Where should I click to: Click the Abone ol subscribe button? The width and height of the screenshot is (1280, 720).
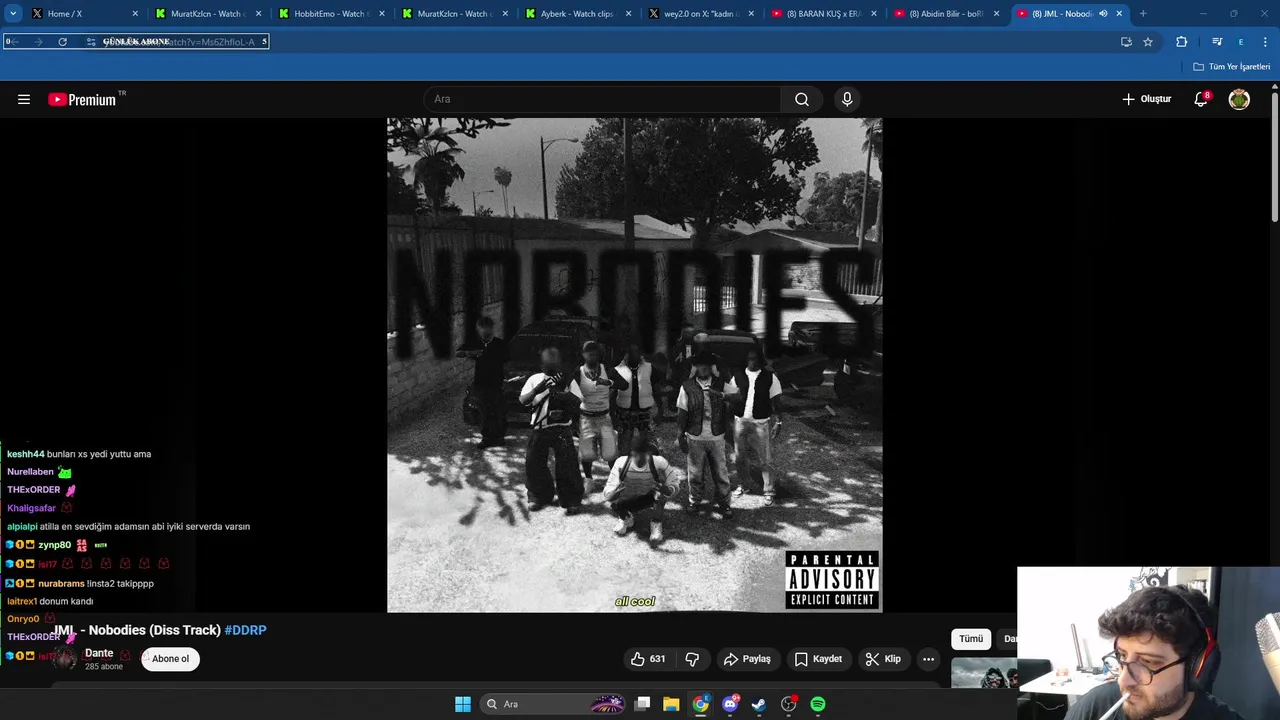click(x=170, y=659)
